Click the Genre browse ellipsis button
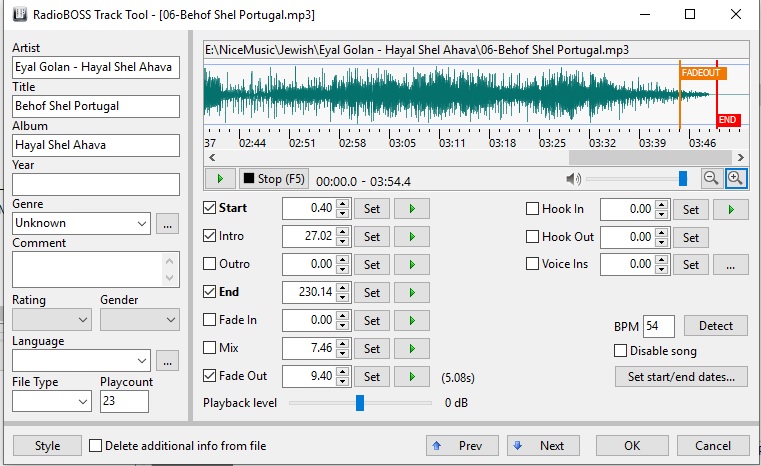This screenshot has height=466, width=761. coord(167,224)
